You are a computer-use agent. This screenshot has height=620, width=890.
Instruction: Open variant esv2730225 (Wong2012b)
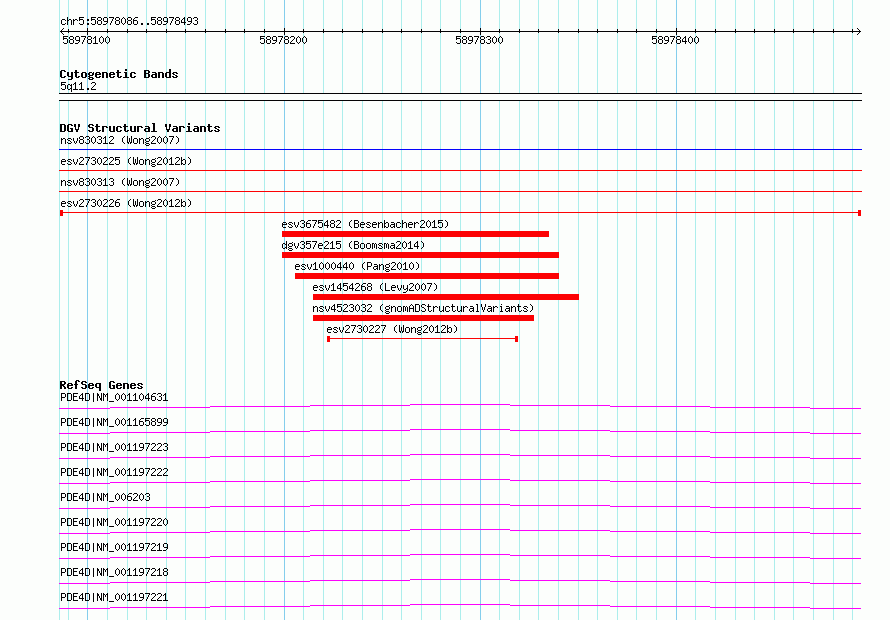tap(126, 161)
